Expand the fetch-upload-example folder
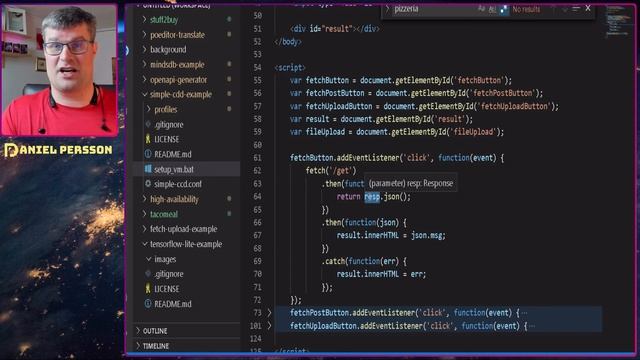Viewport: 640px width, 360px height. (144, 229)
